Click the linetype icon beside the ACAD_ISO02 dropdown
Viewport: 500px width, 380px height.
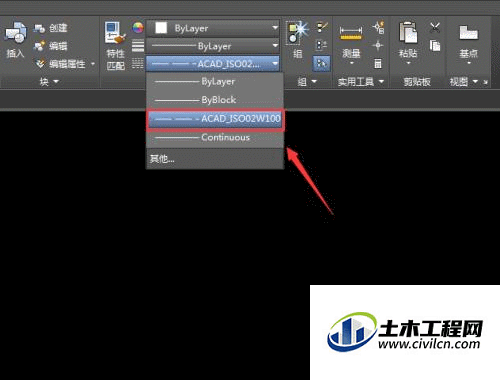pos(138,63)
